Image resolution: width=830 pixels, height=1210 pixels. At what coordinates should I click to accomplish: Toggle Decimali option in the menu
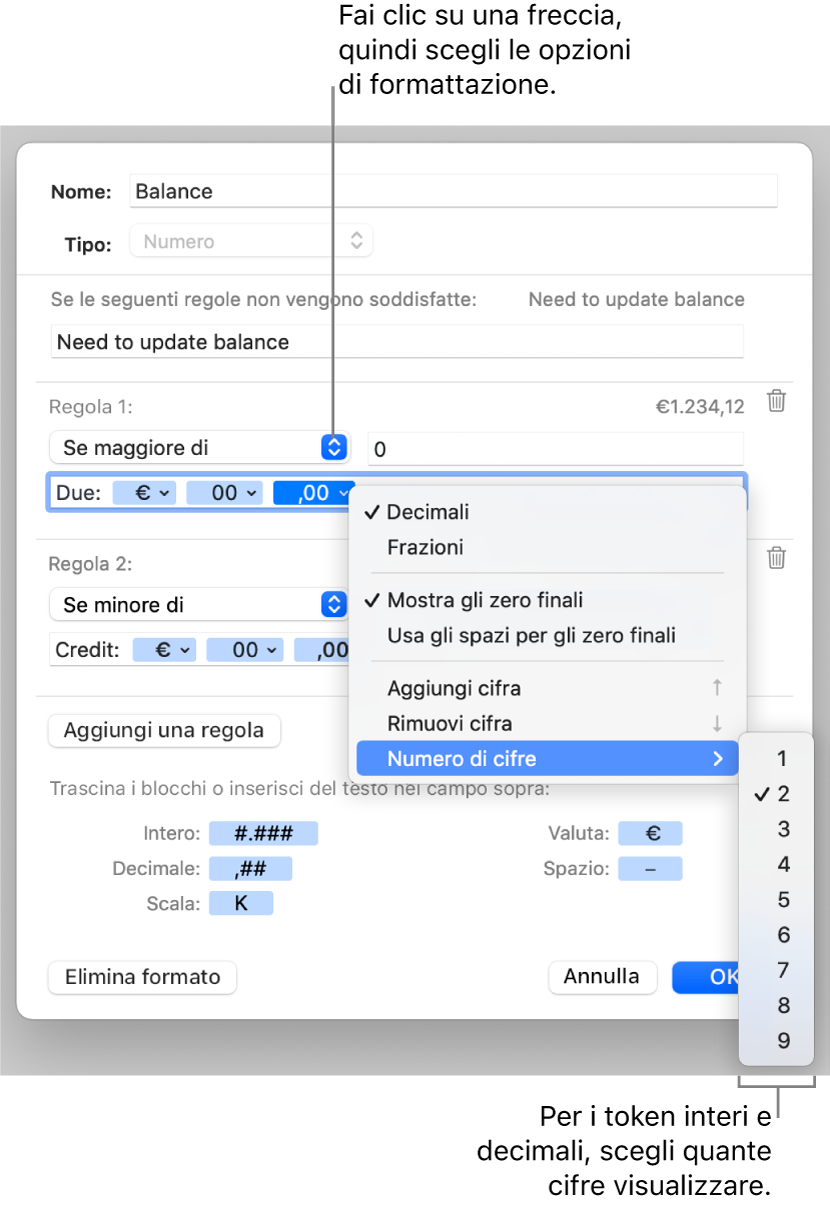428,512
